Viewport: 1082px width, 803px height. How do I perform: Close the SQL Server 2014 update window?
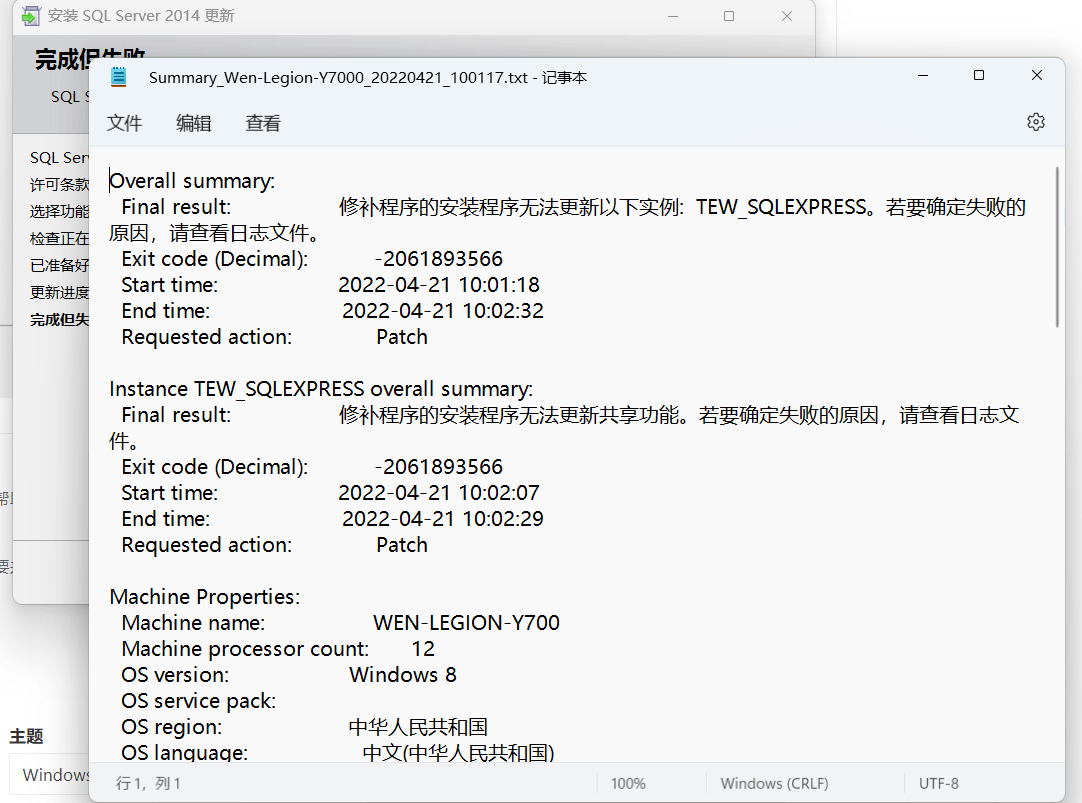point(787,16)
